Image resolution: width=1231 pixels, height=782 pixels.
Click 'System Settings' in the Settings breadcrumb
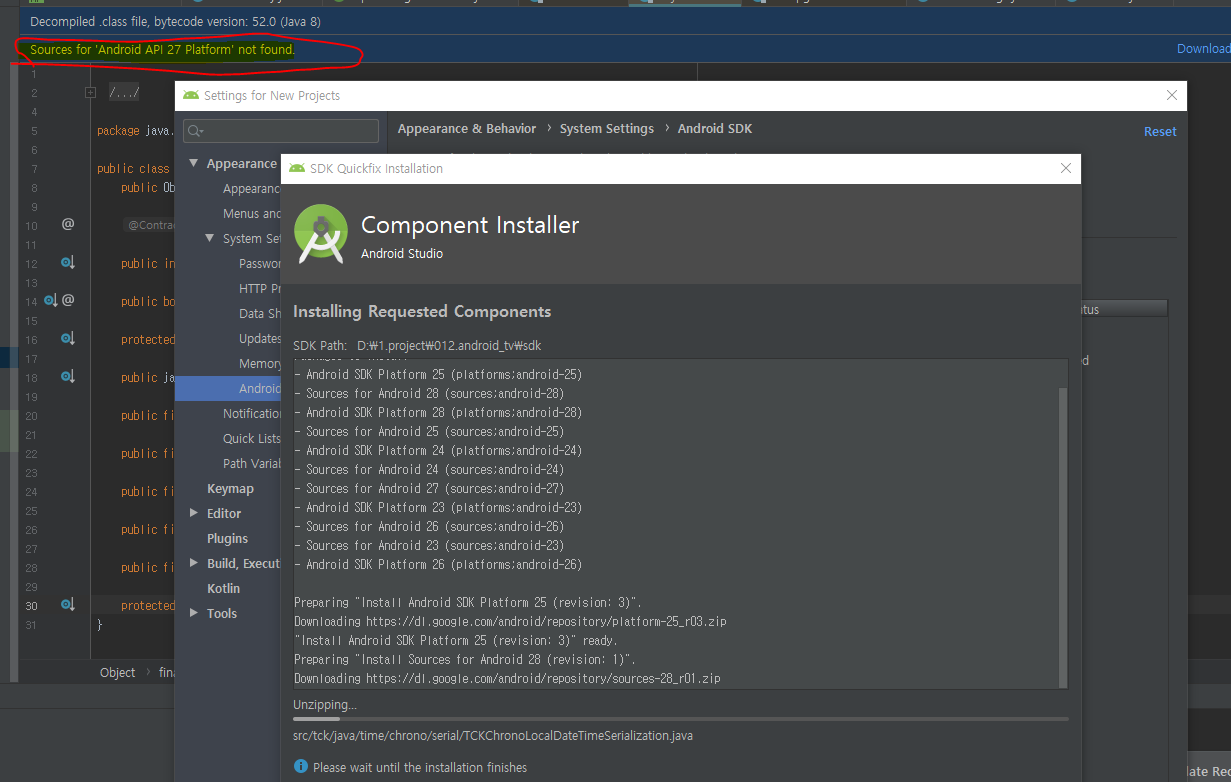(607, 129)
